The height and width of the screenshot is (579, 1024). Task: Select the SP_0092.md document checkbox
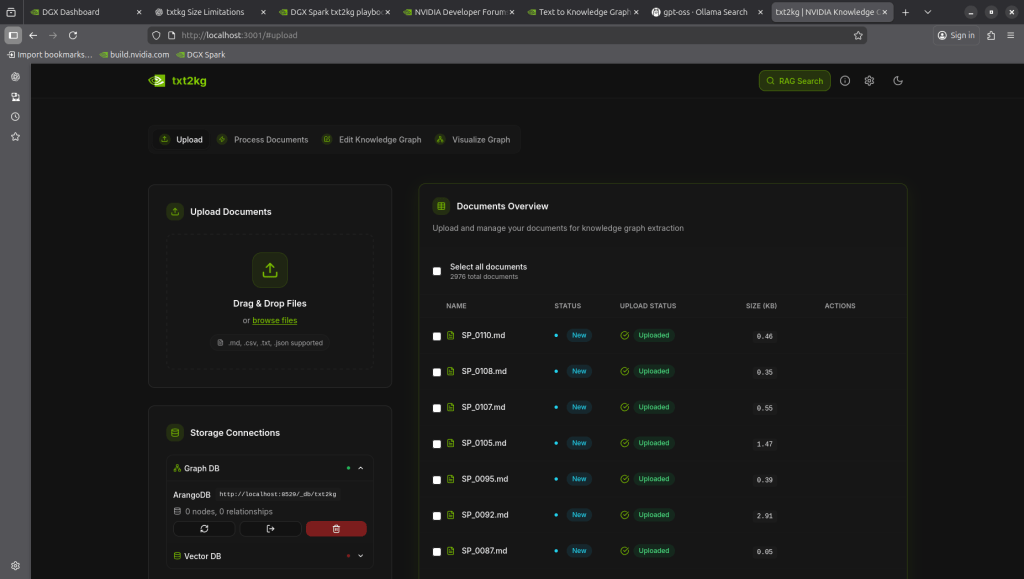point(436,516)
